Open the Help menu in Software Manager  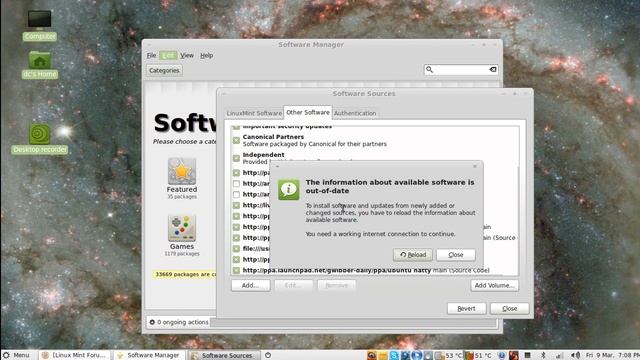point(207,56)
